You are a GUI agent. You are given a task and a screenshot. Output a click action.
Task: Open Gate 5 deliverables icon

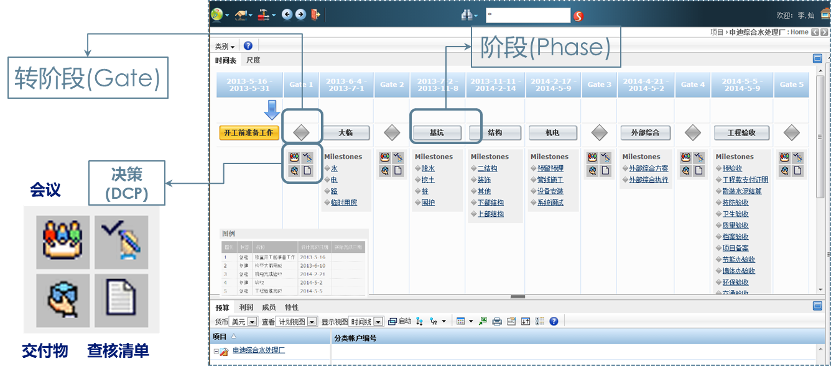tap(784, 171)
